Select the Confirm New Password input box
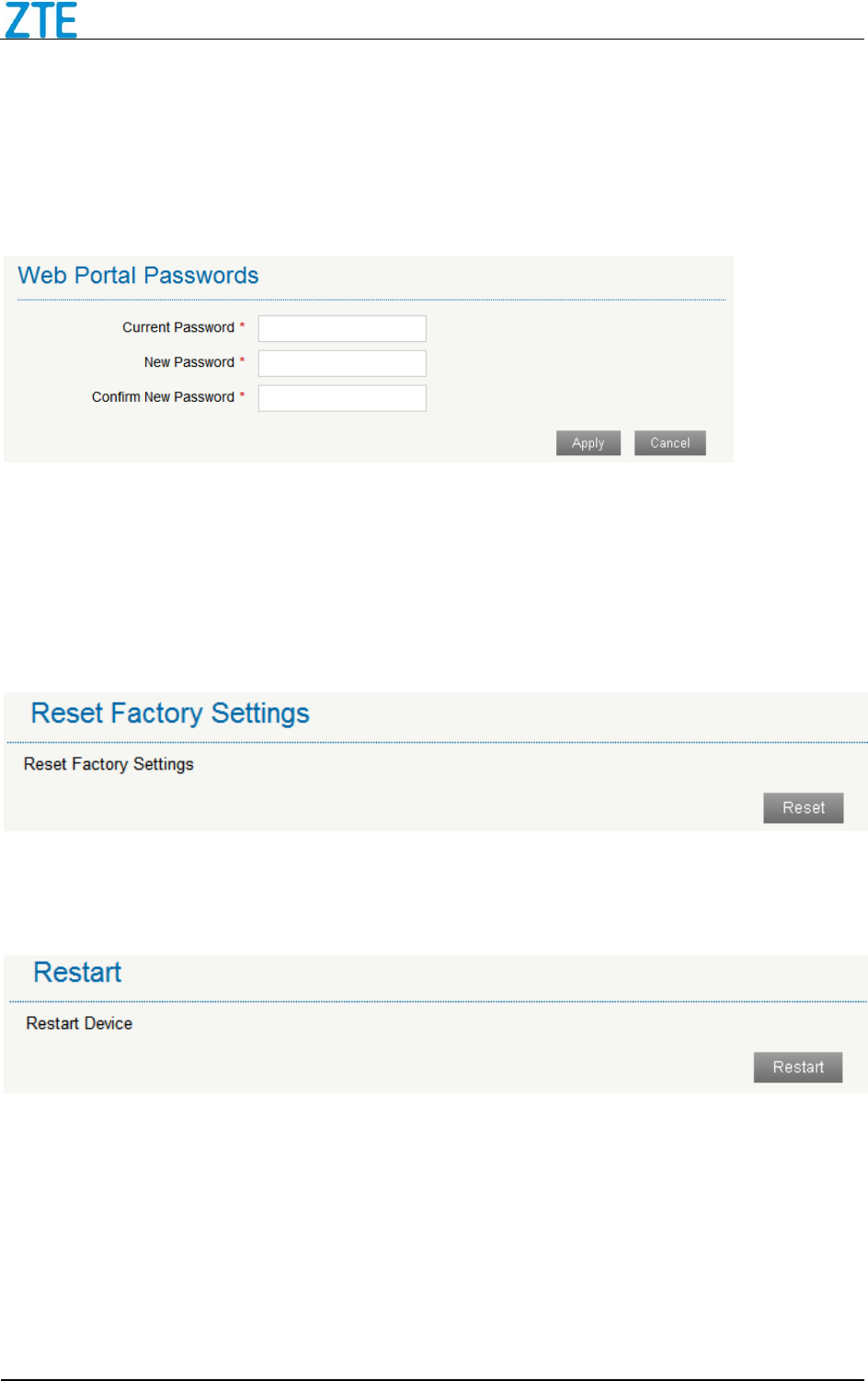 point(342,398)
